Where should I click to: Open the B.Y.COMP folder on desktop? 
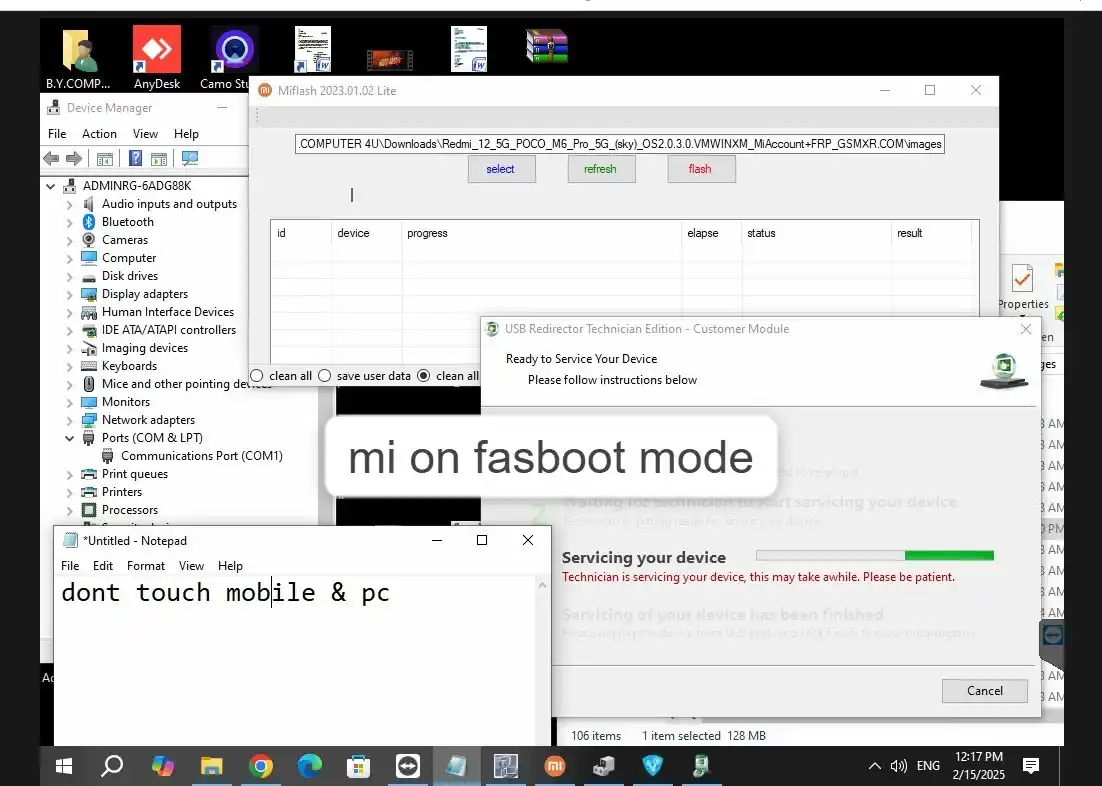(x=78, y=58)
